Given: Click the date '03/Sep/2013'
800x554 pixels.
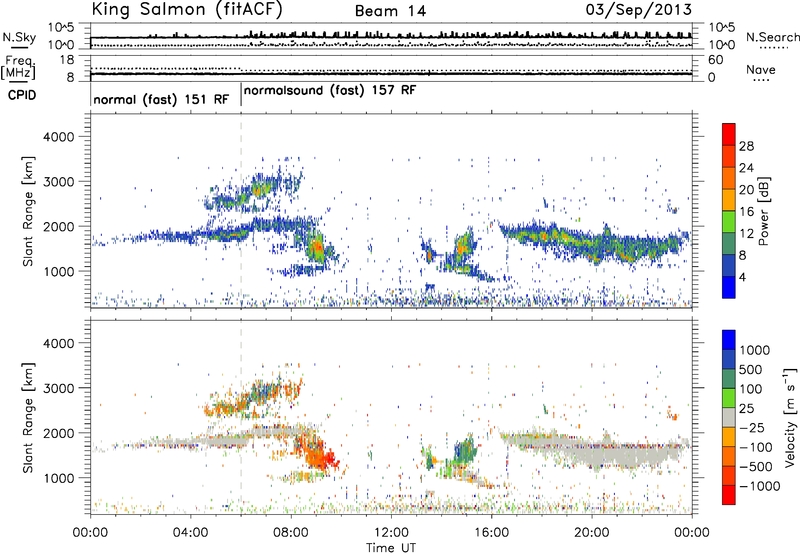Looking at the screenshot, I should coord(639,10).
